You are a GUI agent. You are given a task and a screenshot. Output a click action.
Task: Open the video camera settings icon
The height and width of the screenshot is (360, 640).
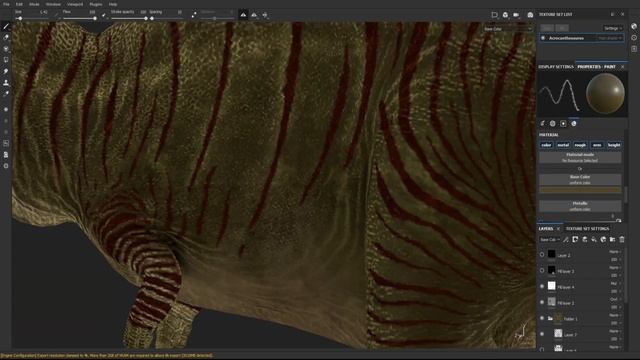516,15
